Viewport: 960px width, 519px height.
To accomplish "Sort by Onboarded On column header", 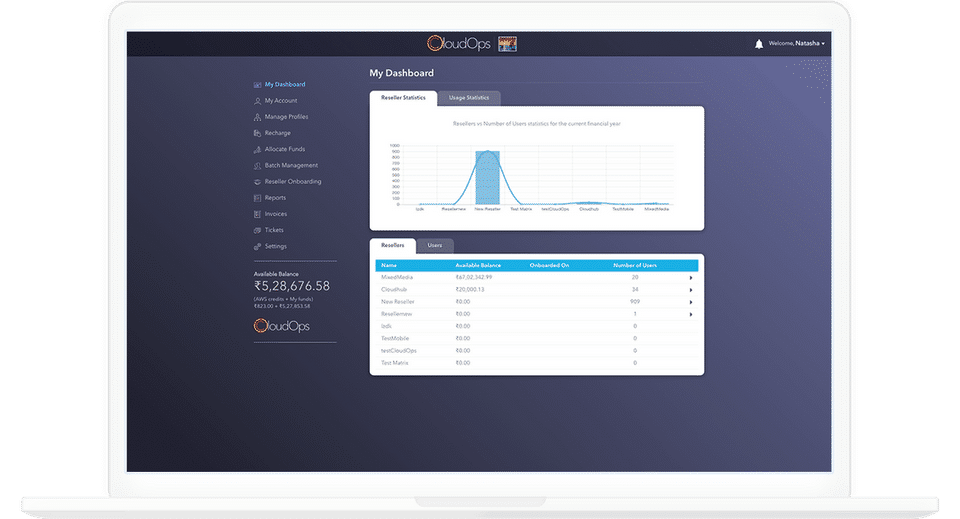I will click(549, 266).
